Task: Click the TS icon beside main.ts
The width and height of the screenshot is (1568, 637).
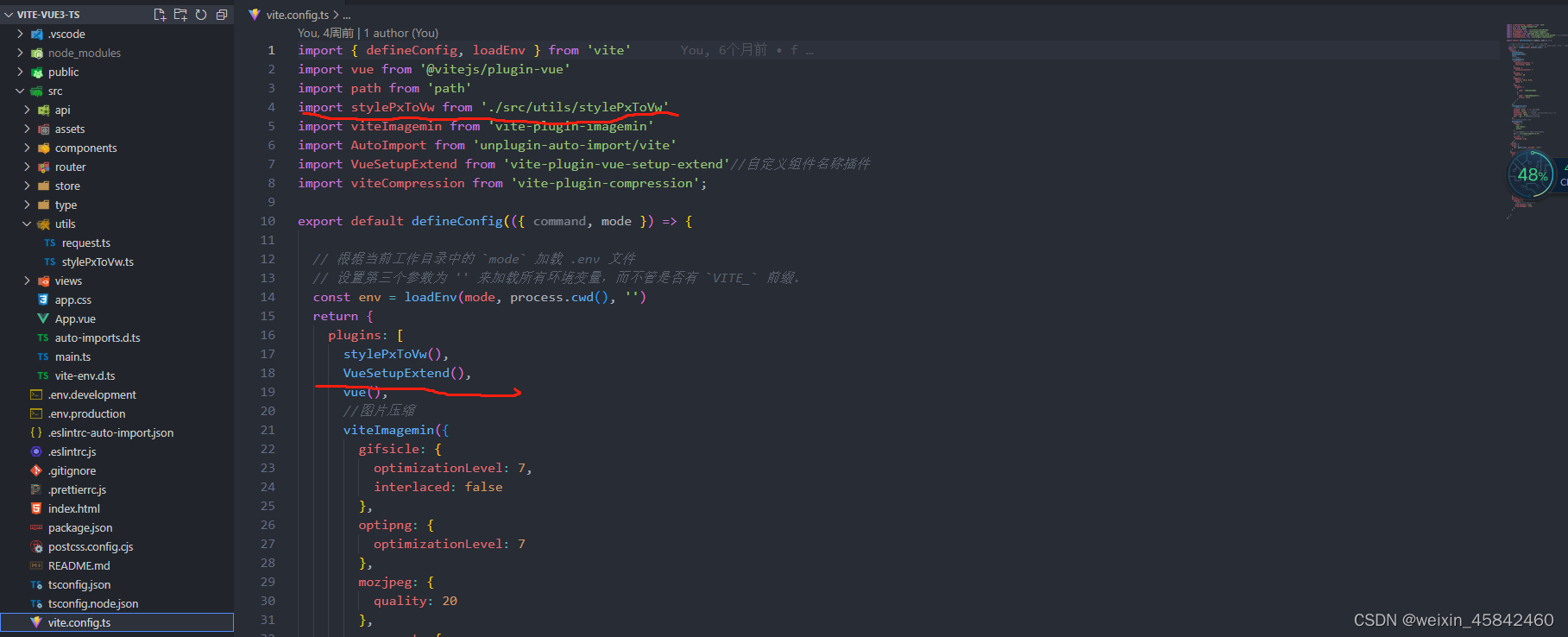Action: [x=43, y=357]
